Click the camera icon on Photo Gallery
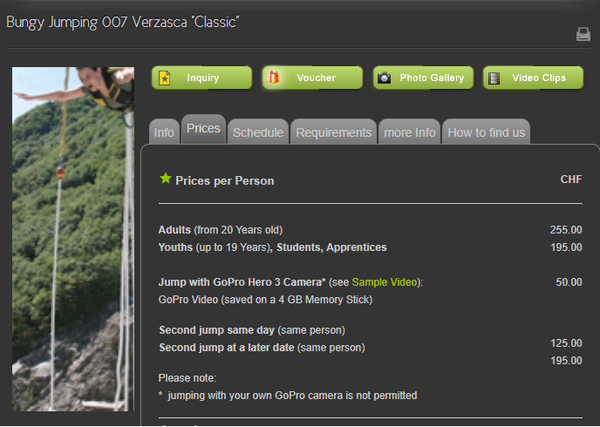The height and width of the screenshot is (427, 600). point(385,78)
